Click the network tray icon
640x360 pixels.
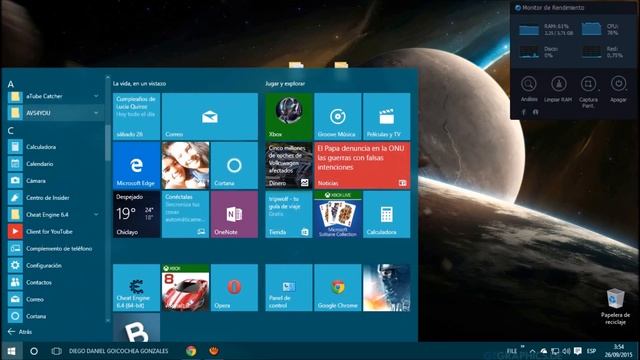(x=555, y=351)
